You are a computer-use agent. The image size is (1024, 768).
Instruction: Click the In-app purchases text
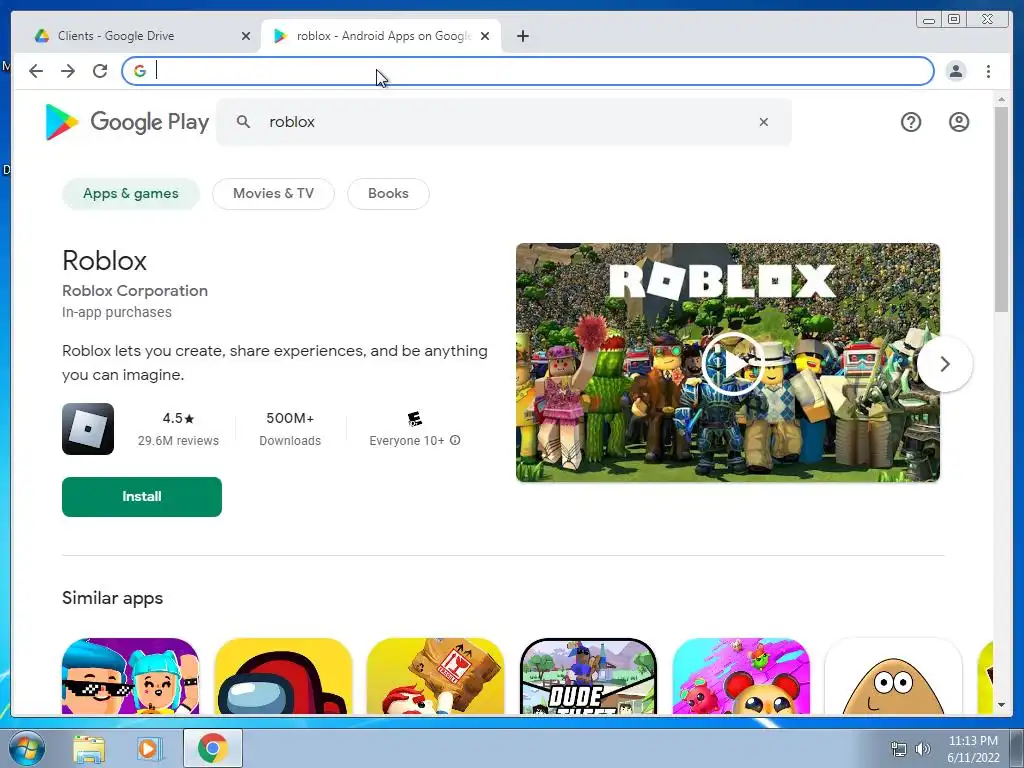tap(117, 312)
